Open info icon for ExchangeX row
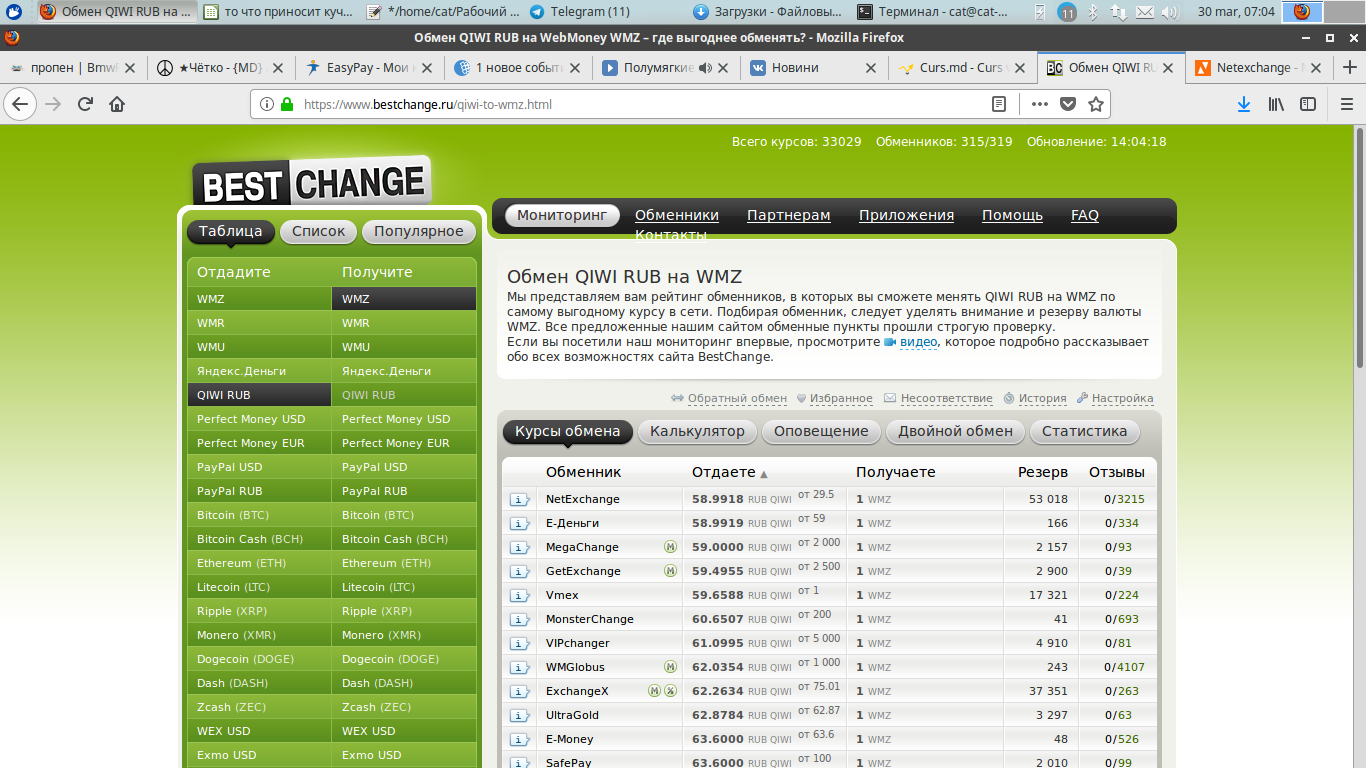 pos(520,691)
